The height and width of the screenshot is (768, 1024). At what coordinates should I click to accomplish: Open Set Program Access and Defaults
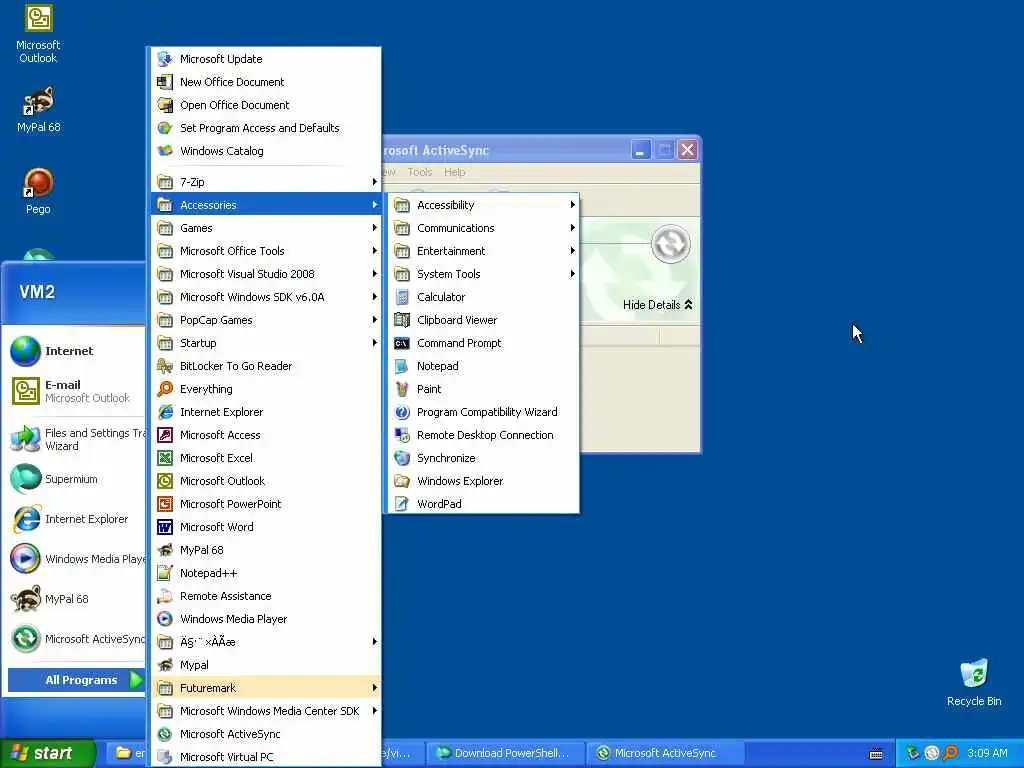tap(266, 128)
